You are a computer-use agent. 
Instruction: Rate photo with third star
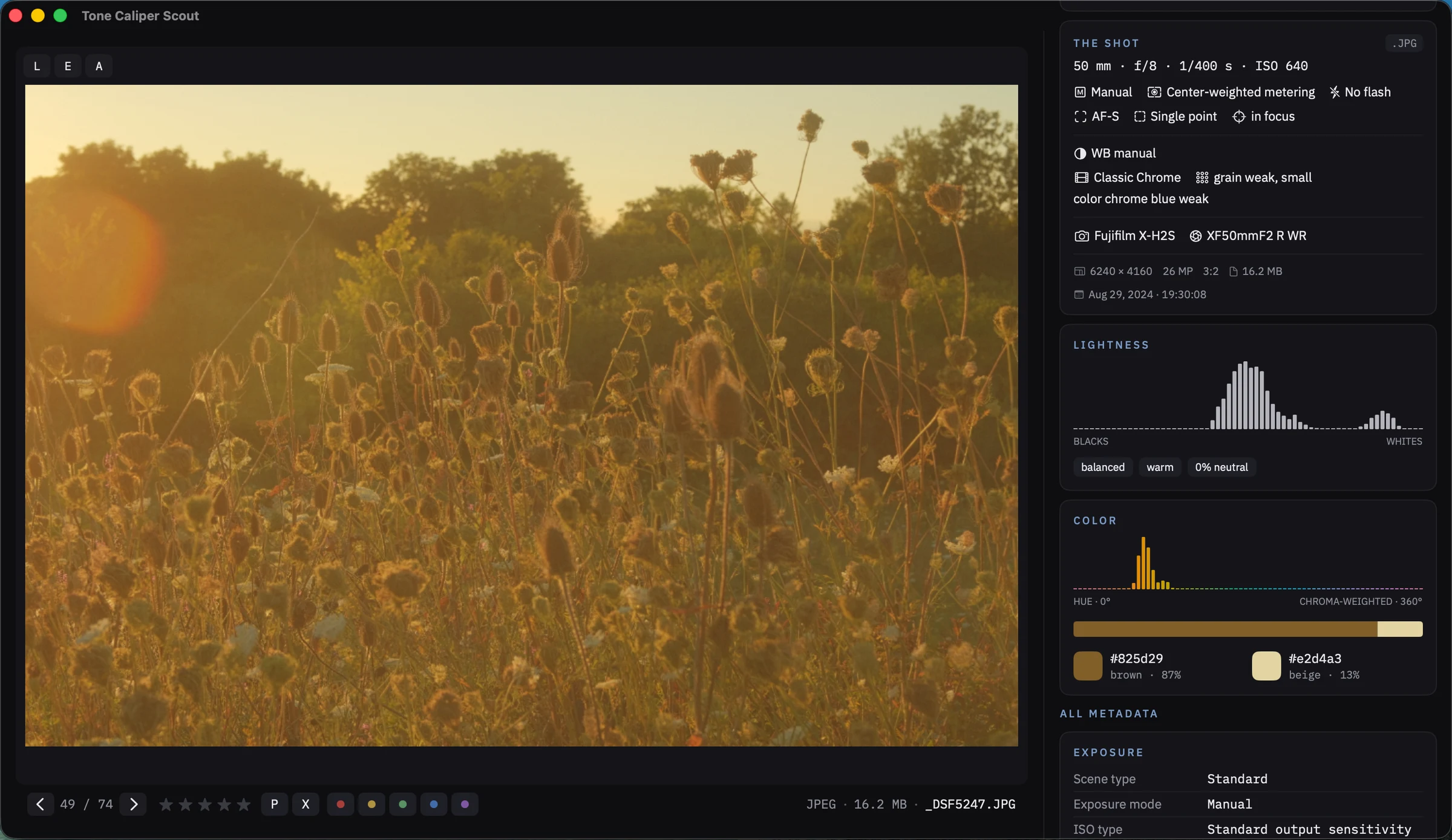204,804
